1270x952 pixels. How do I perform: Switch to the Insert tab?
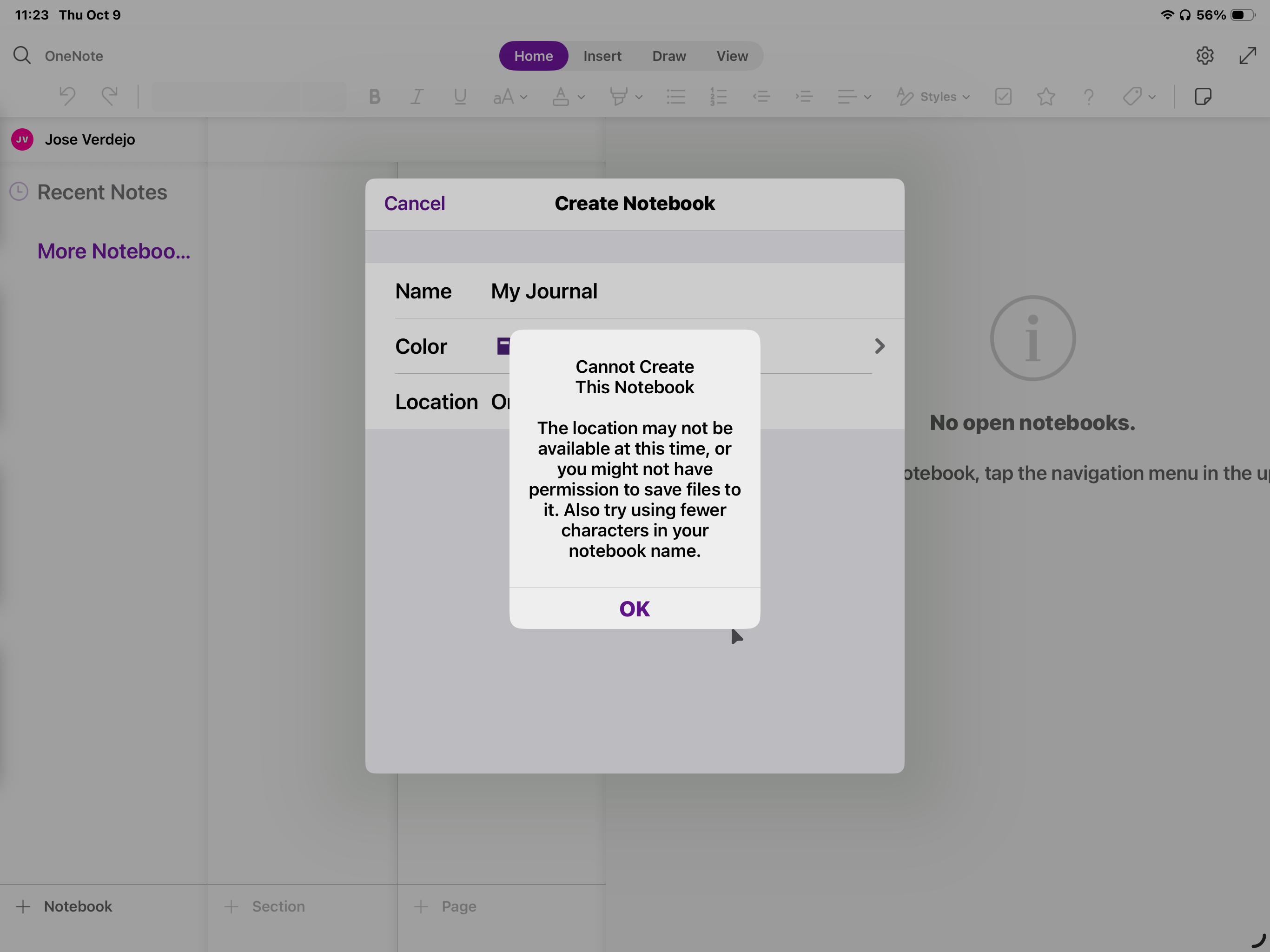[602, 56]
